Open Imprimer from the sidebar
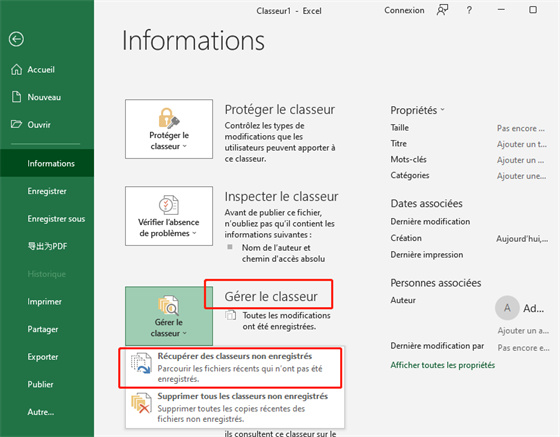The height and width of the screenshot is (437, 560). coord(47,301)
